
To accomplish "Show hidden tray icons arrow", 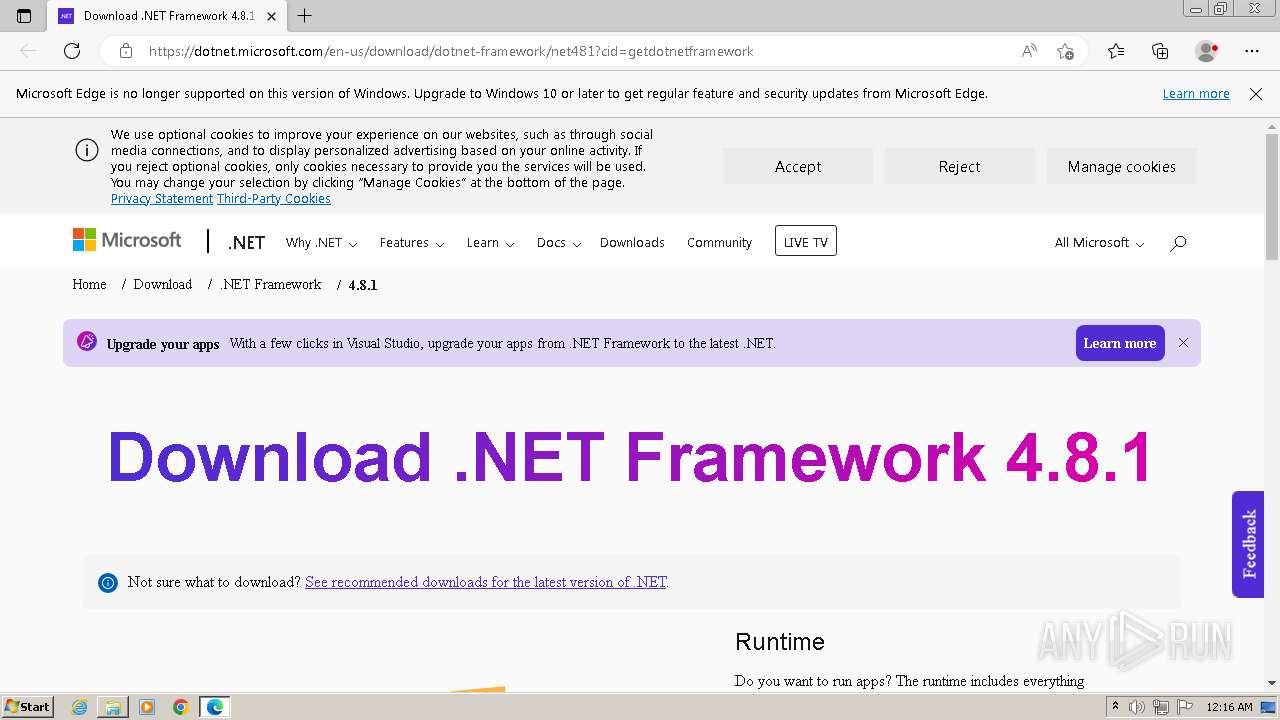I will (x=1116, y=707).
